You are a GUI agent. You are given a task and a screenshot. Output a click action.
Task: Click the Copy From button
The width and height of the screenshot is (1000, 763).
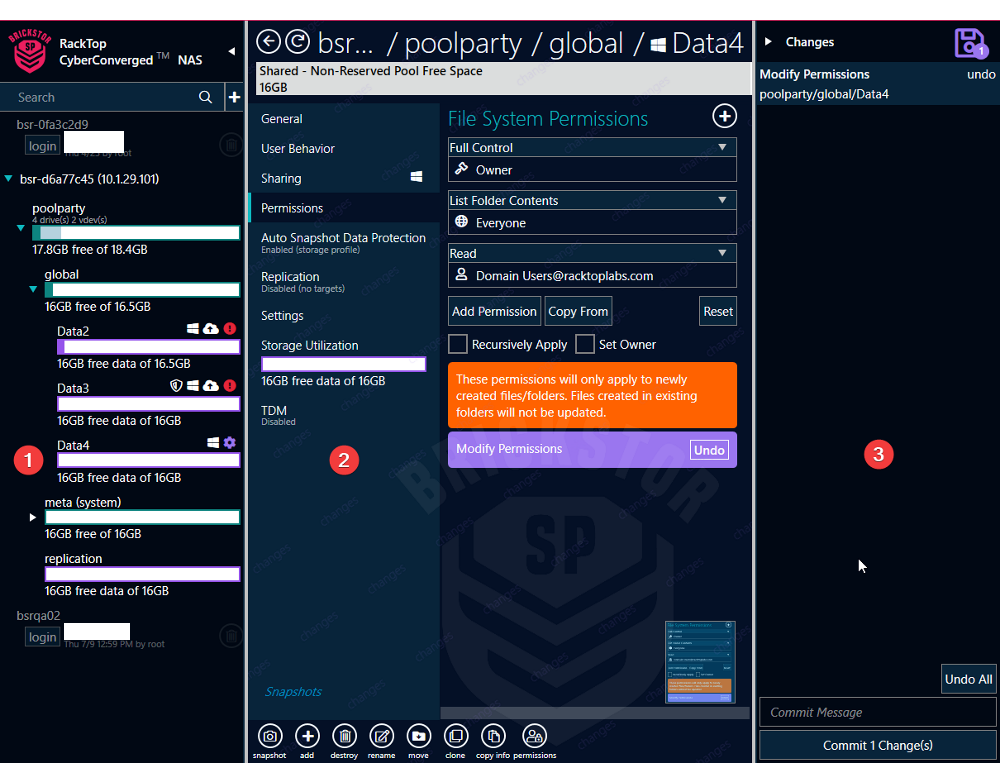point(578,311)
